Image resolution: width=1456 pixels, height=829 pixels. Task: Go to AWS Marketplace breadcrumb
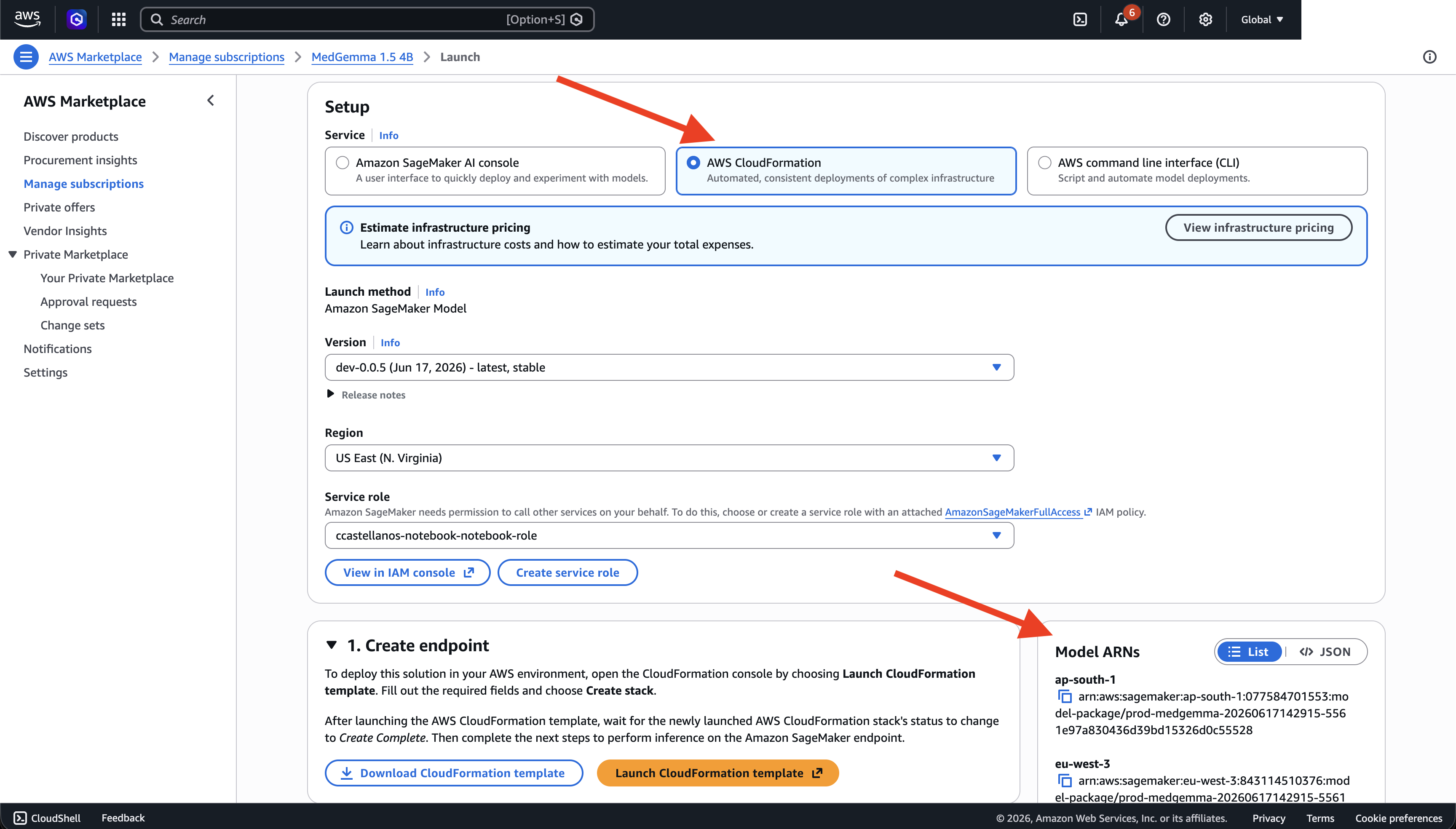(x=95, y=57)
